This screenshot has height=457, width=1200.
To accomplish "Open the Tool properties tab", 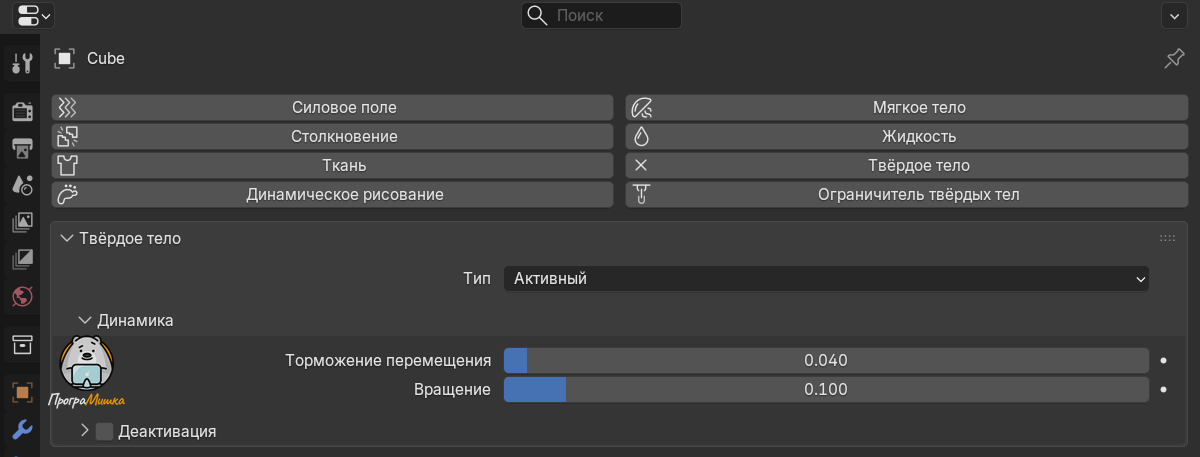I will (x=22, y=64).
